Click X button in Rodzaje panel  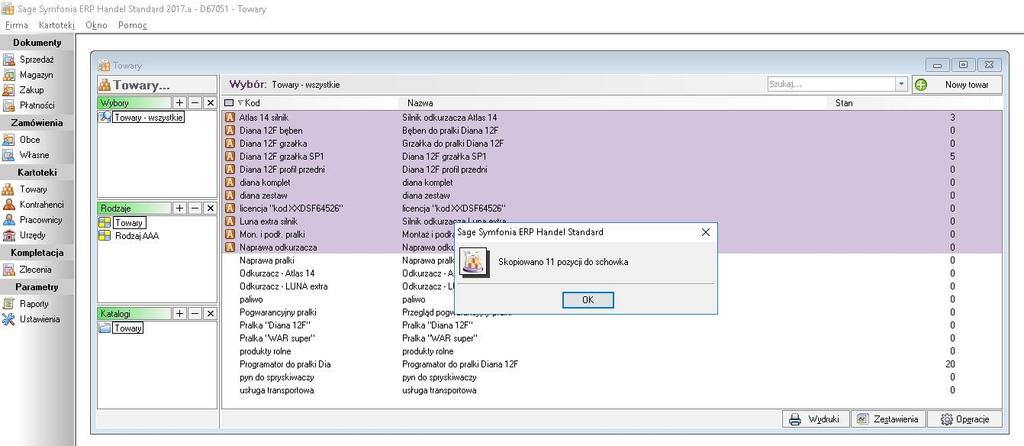tap(210, 208)
